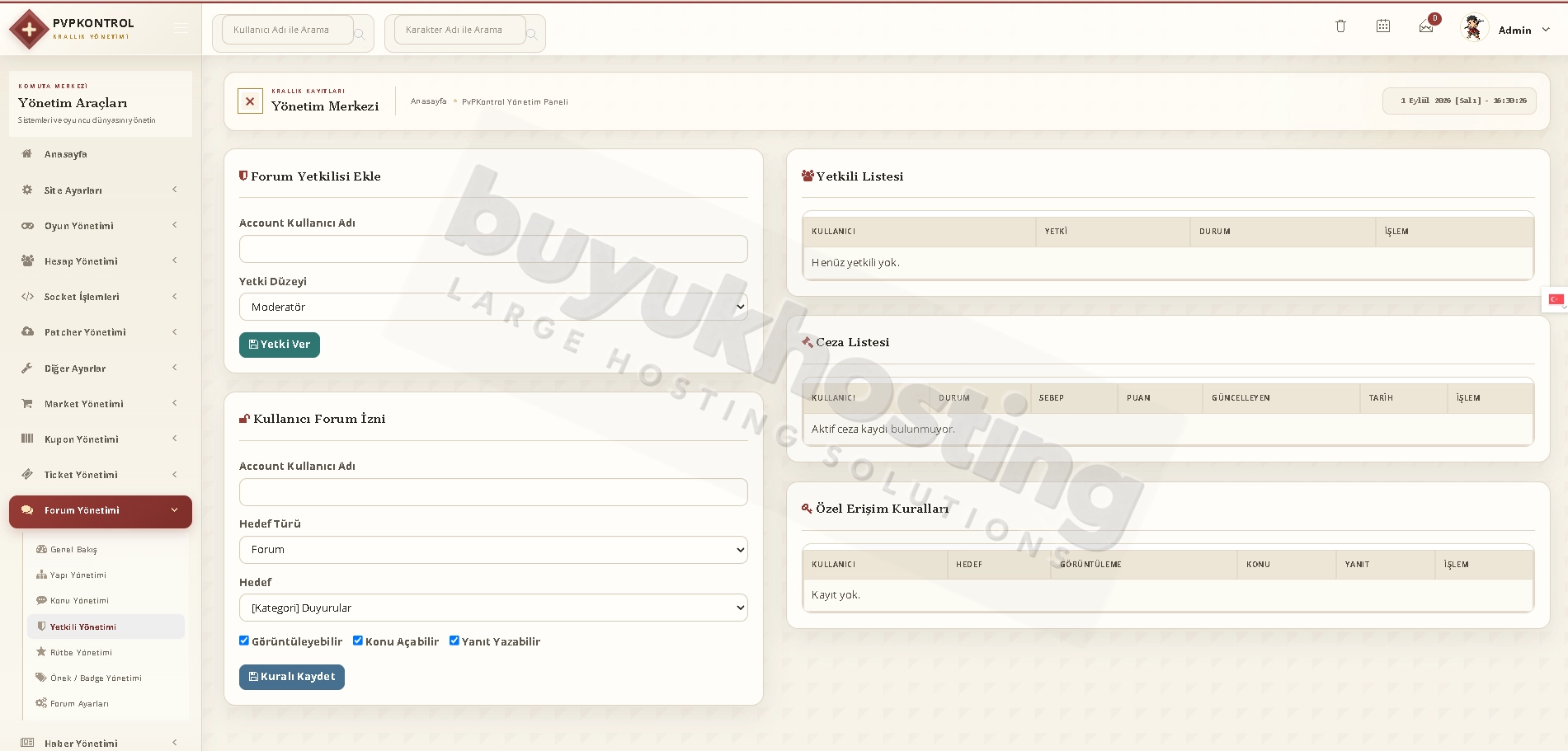Image resolution: width=1568 pixels, height=751 pixels.
Task: Click the Forum Ayarları gears icon
Action: pyautogui.click(x=41, y=703)
